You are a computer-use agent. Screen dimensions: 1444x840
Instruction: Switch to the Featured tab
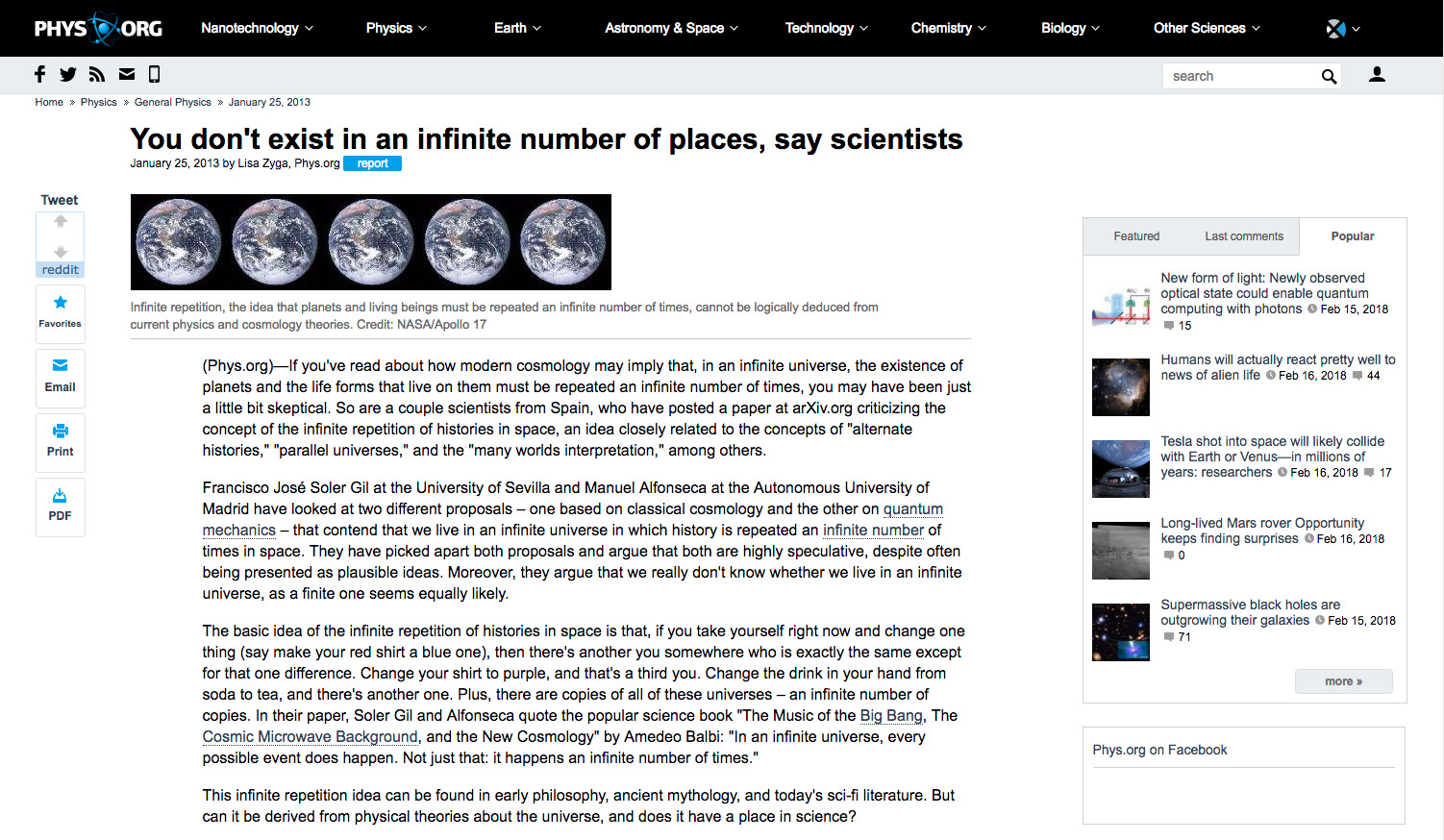1136,236
